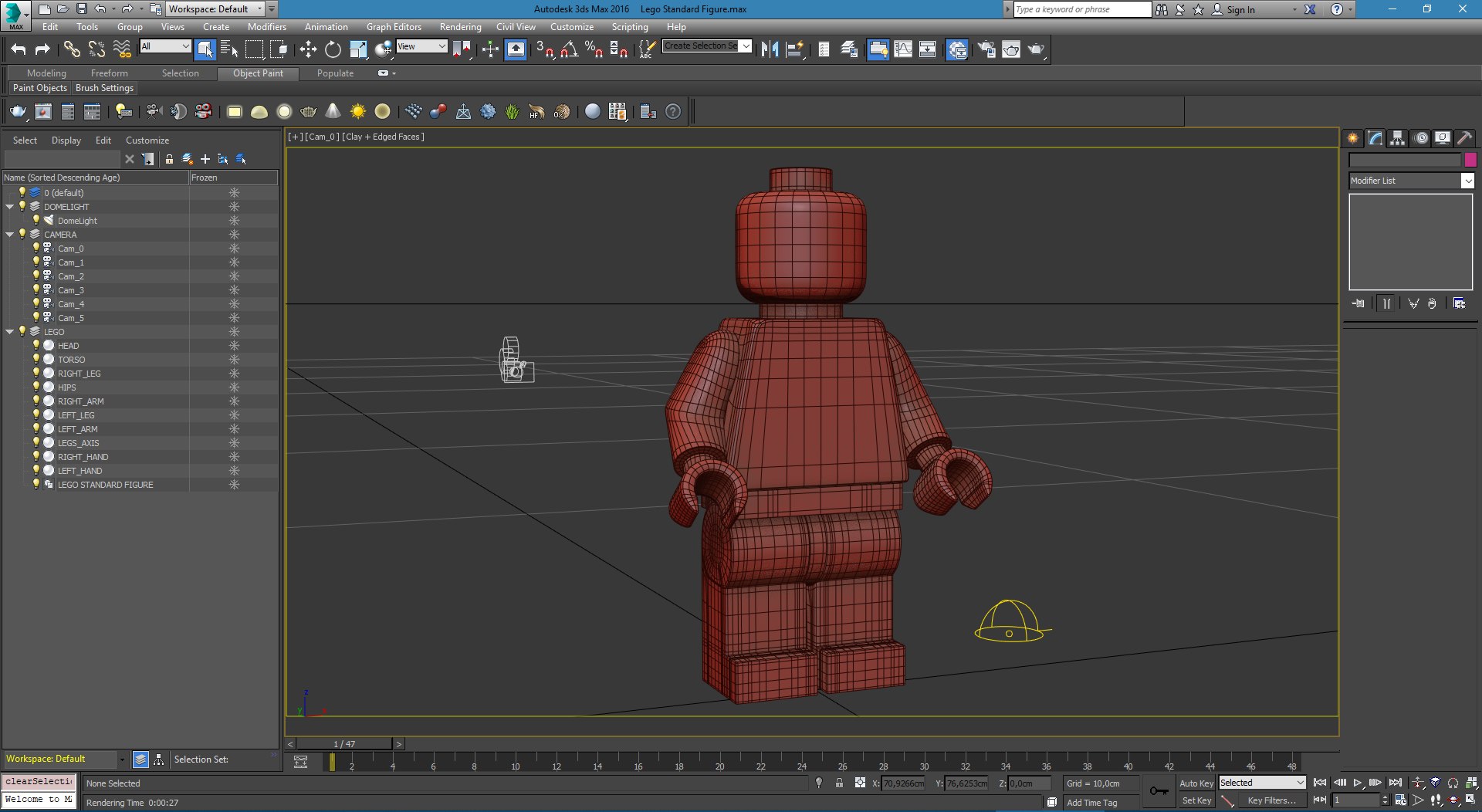Open the Rendering menu
The height and width of the screenshot is (812, 1482).
tap(460, 26)
